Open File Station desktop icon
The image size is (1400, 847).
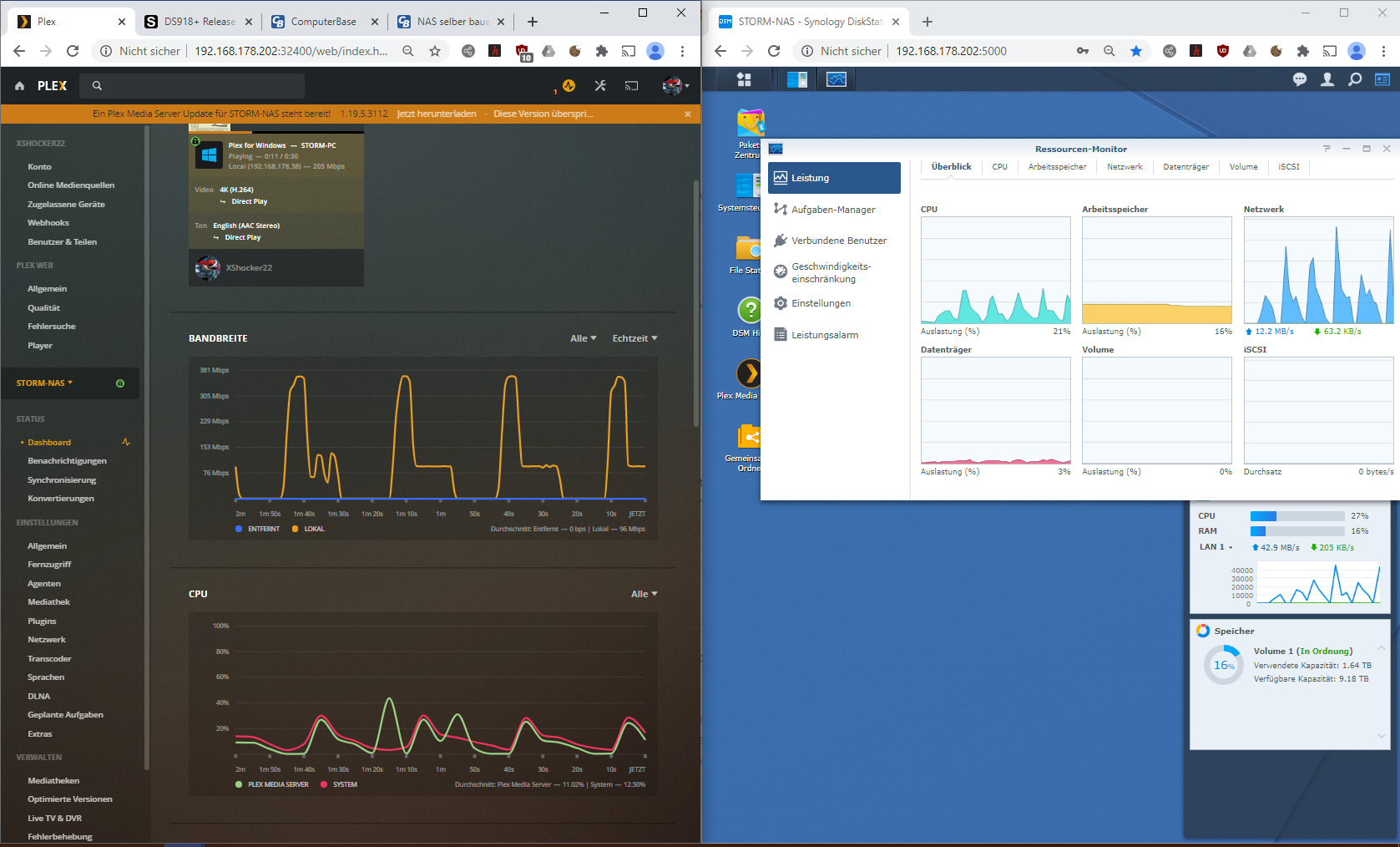click(746, 255)
